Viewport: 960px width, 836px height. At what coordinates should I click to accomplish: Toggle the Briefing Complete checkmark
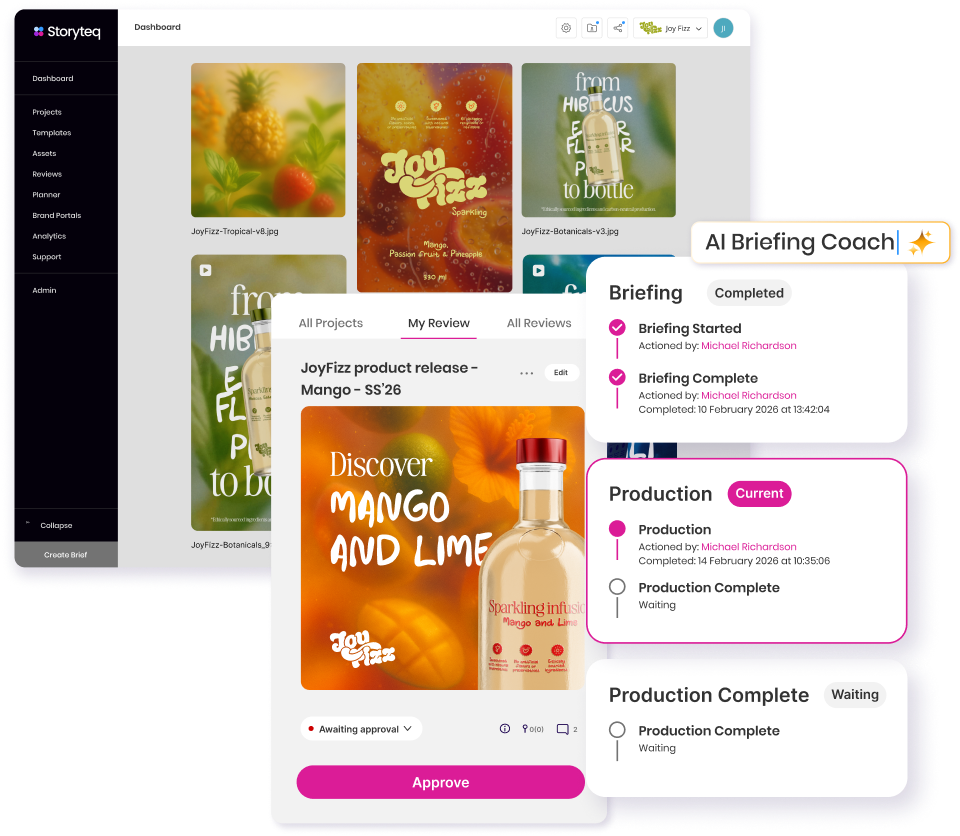pos(617,377)
